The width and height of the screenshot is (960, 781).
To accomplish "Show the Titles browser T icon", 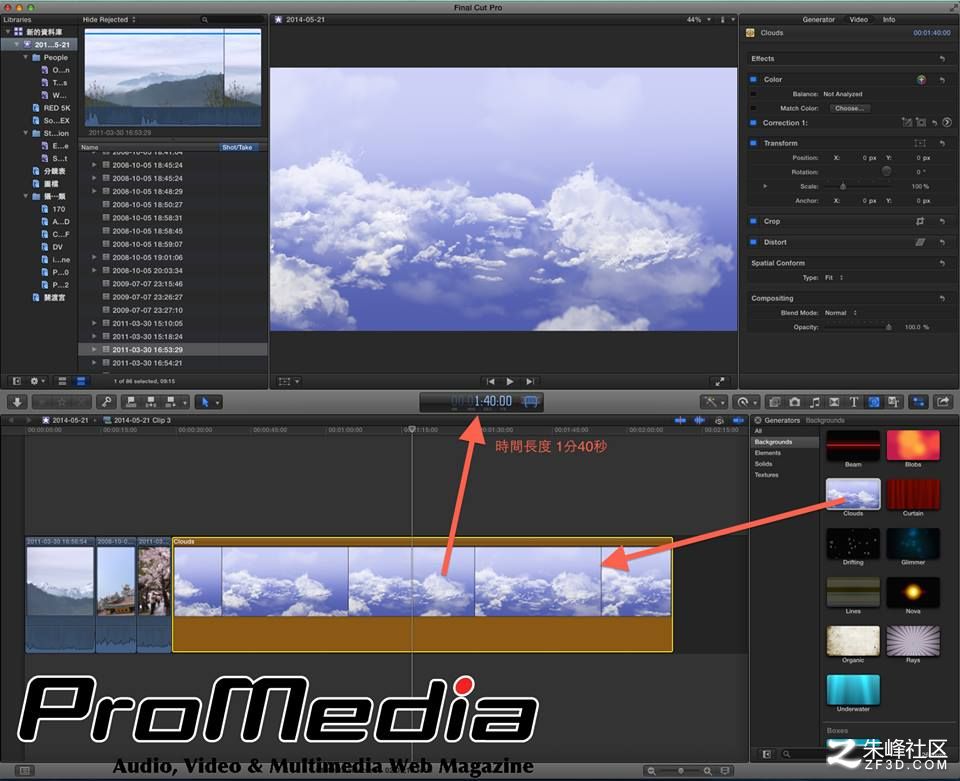I will click(853, 402).
